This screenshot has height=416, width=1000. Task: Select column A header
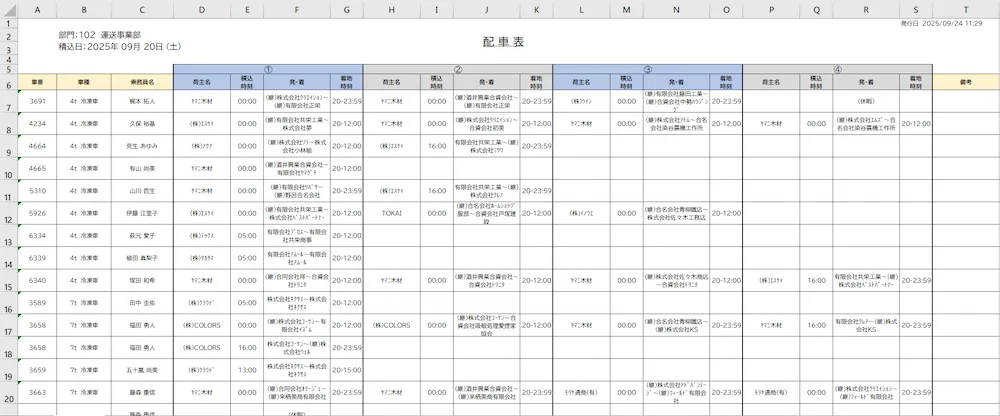point(37,11)
